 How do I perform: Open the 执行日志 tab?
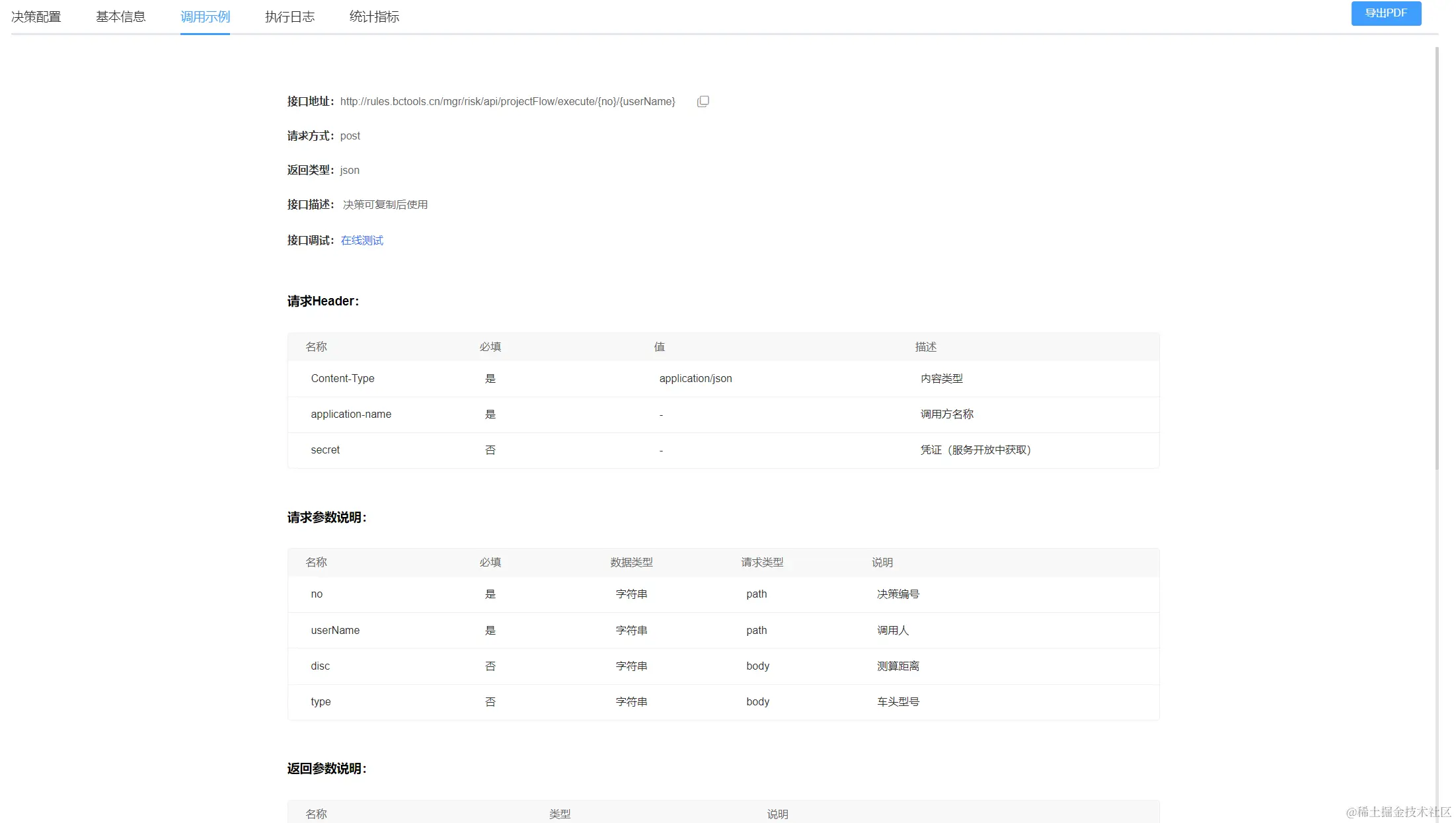tap(289, 17)
